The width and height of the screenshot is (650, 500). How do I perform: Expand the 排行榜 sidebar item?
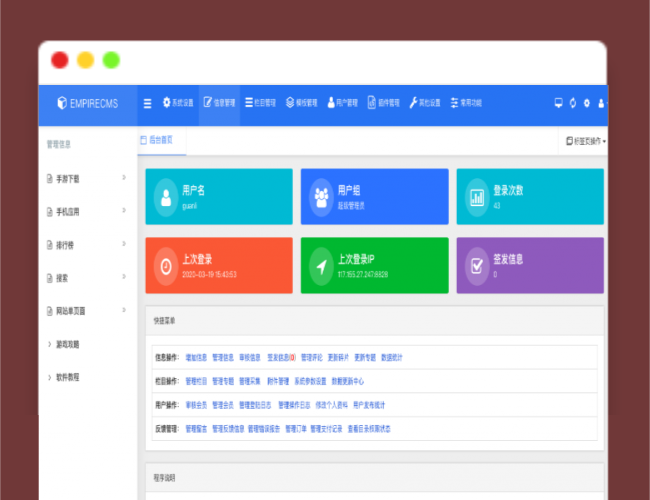(x=86, y=244)
